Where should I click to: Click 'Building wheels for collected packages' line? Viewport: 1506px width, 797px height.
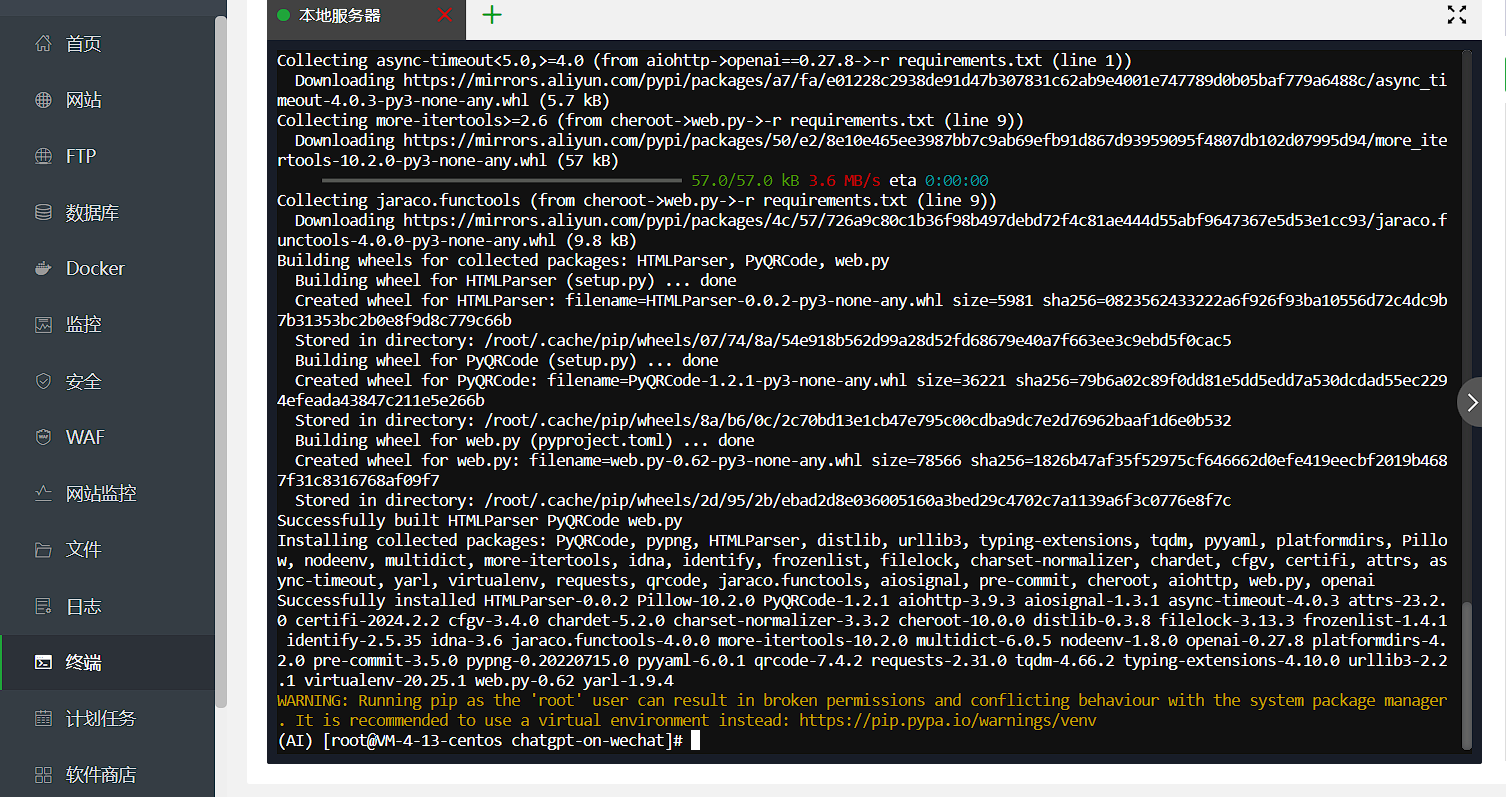[x=583, y=261]
